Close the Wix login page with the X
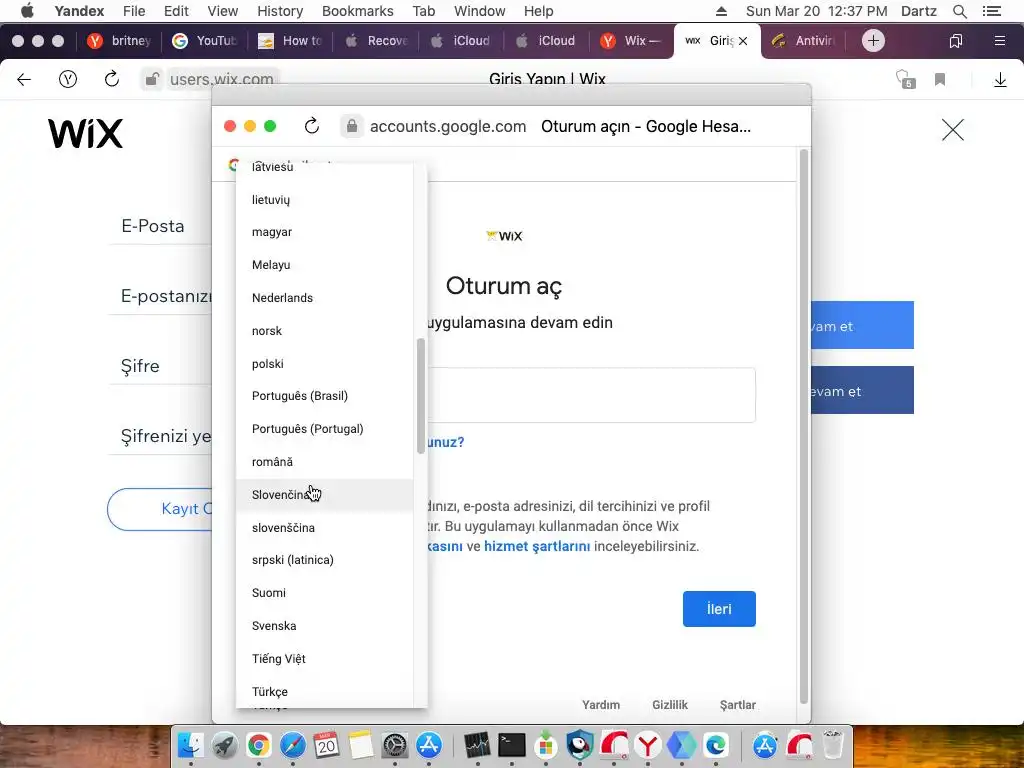This screenshot has width=1024, height=768. pos(953,130)
